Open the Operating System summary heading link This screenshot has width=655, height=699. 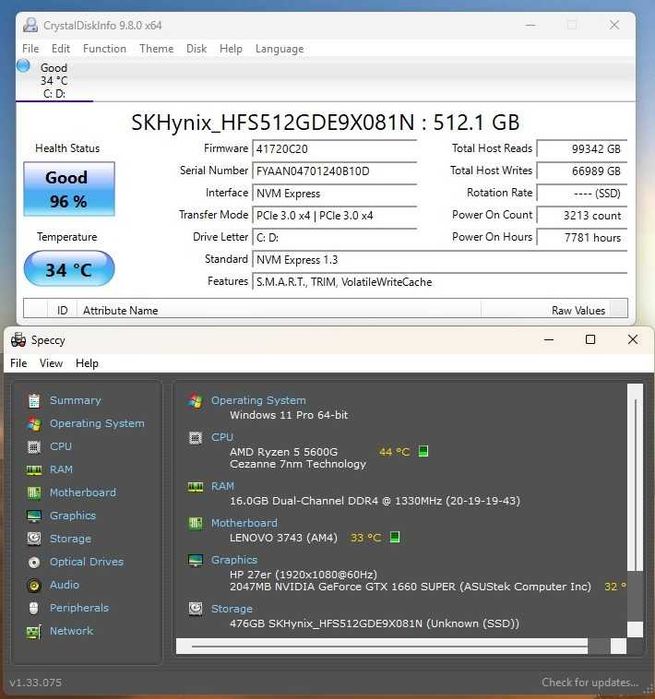[258, 400]
